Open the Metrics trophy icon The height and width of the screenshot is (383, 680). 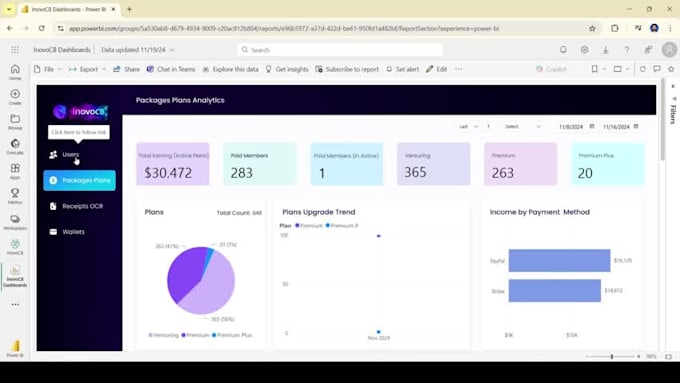15,196
